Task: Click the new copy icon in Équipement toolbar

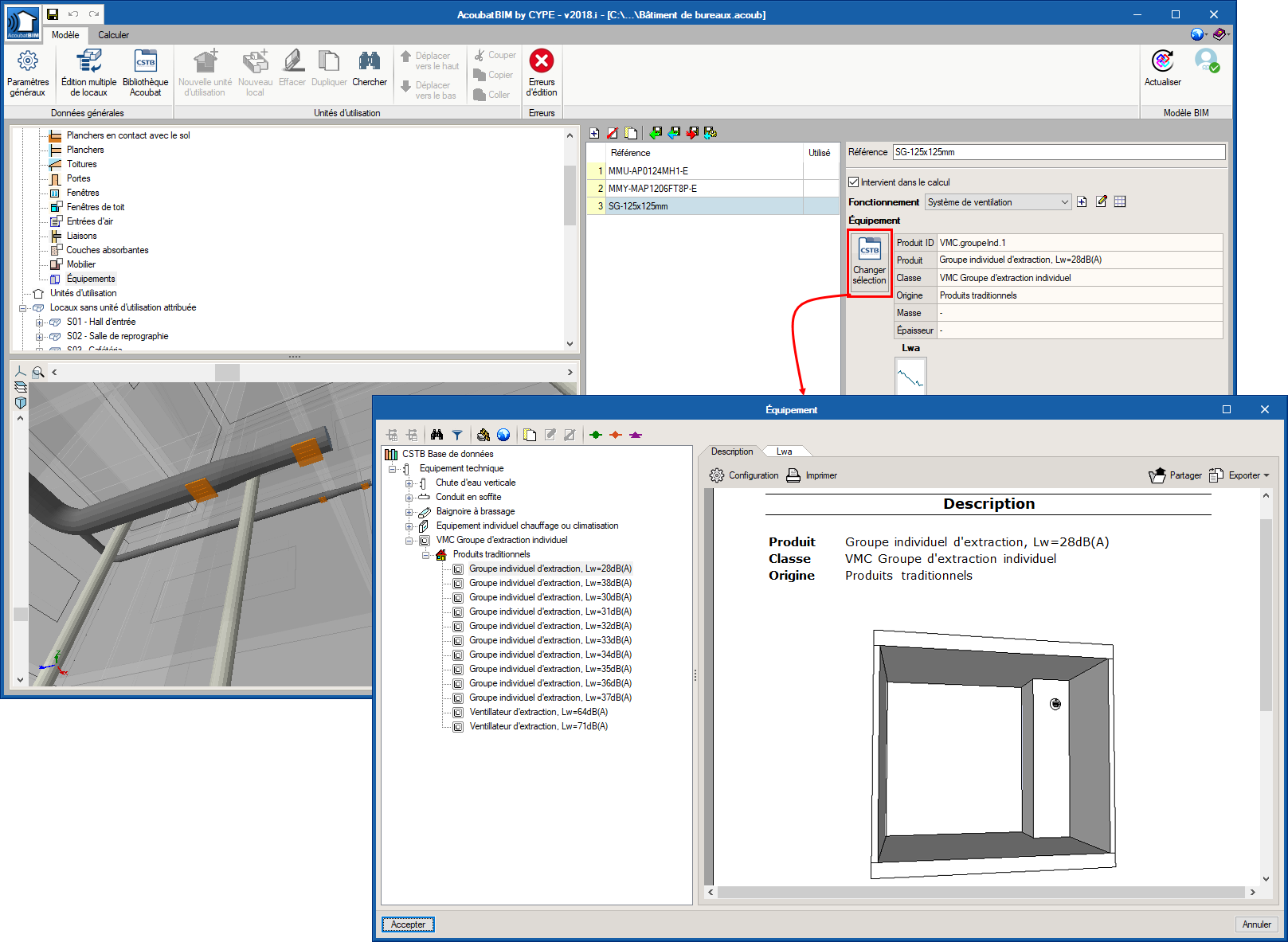Action: coord(530,435)
